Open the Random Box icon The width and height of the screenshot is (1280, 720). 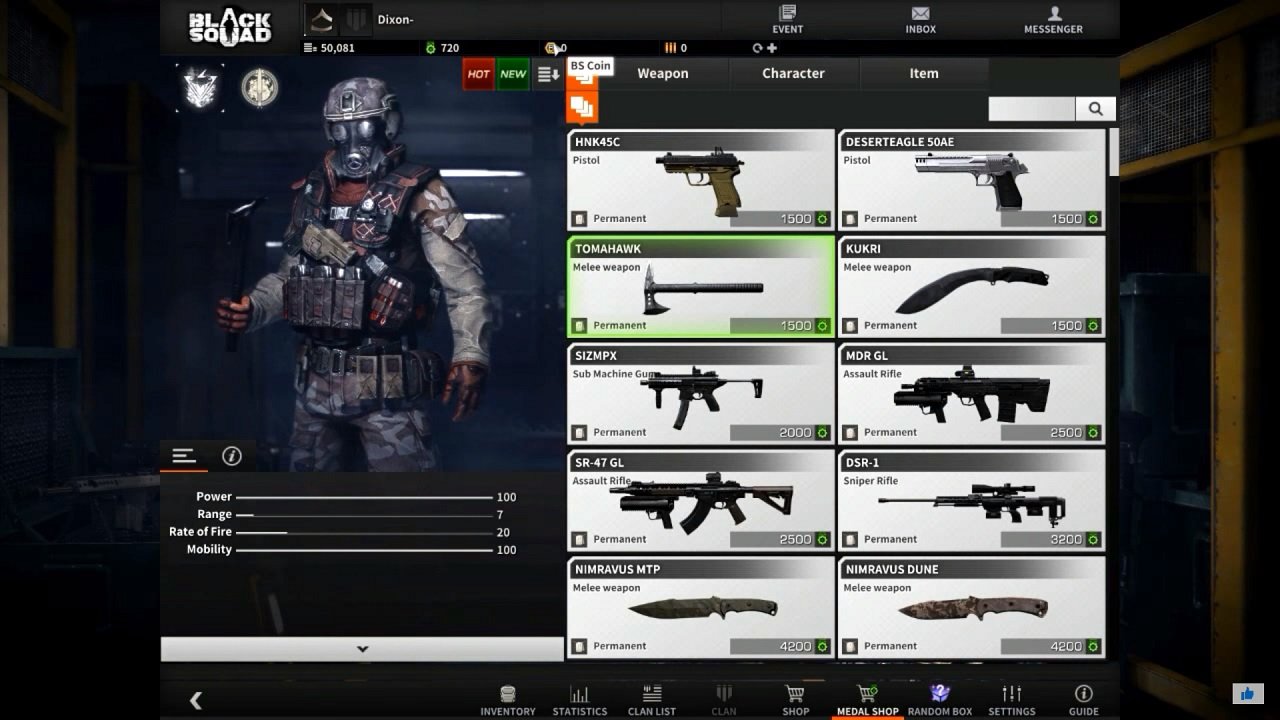(x=939, y=694)
